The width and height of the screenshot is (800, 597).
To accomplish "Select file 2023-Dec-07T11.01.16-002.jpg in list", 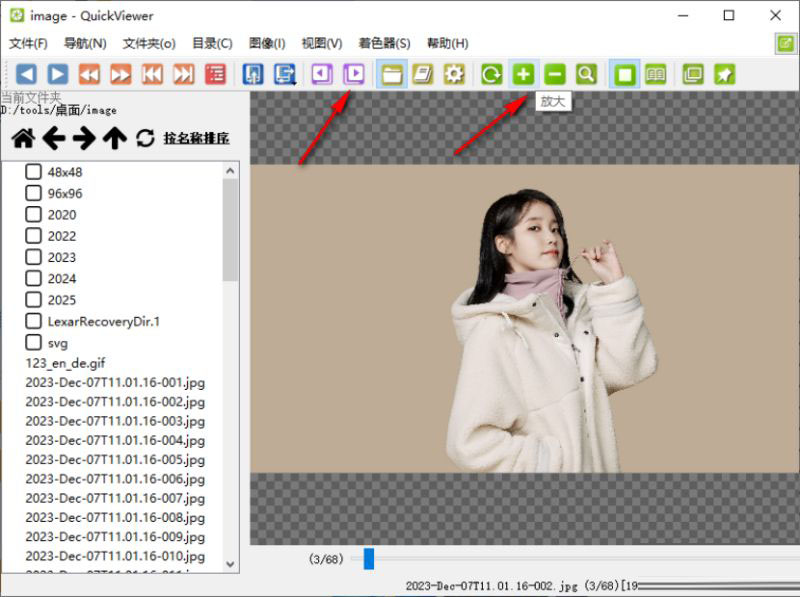I will (115, 402).
